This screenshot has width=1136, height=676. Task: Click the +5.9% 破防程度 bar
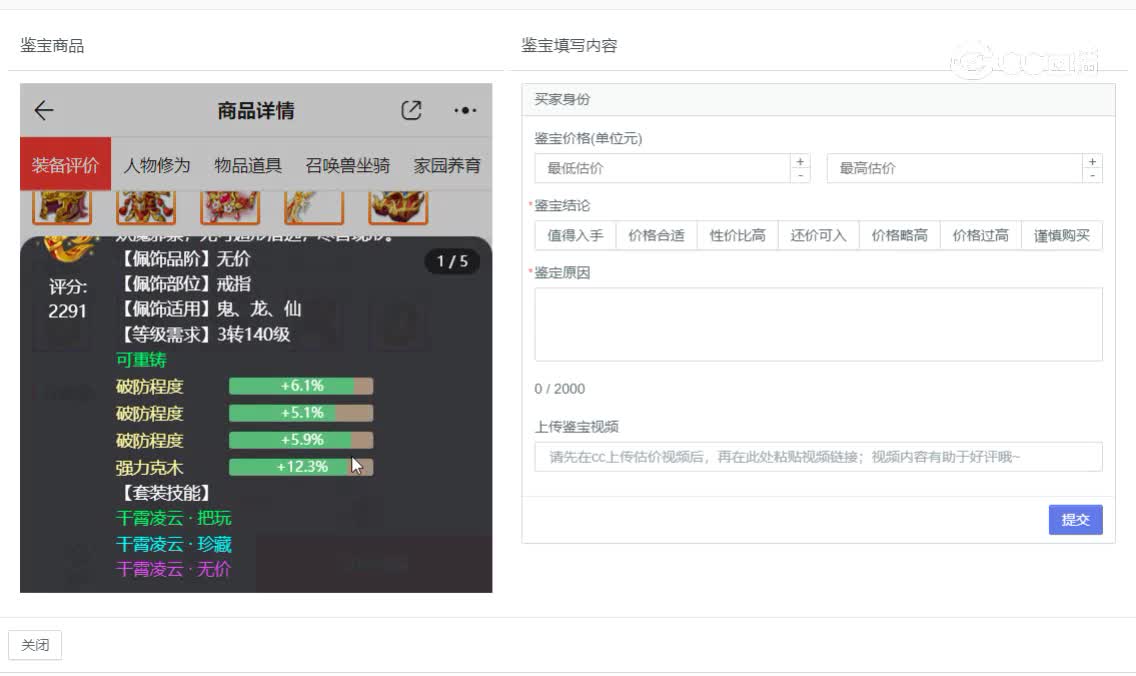pos(301,440)
